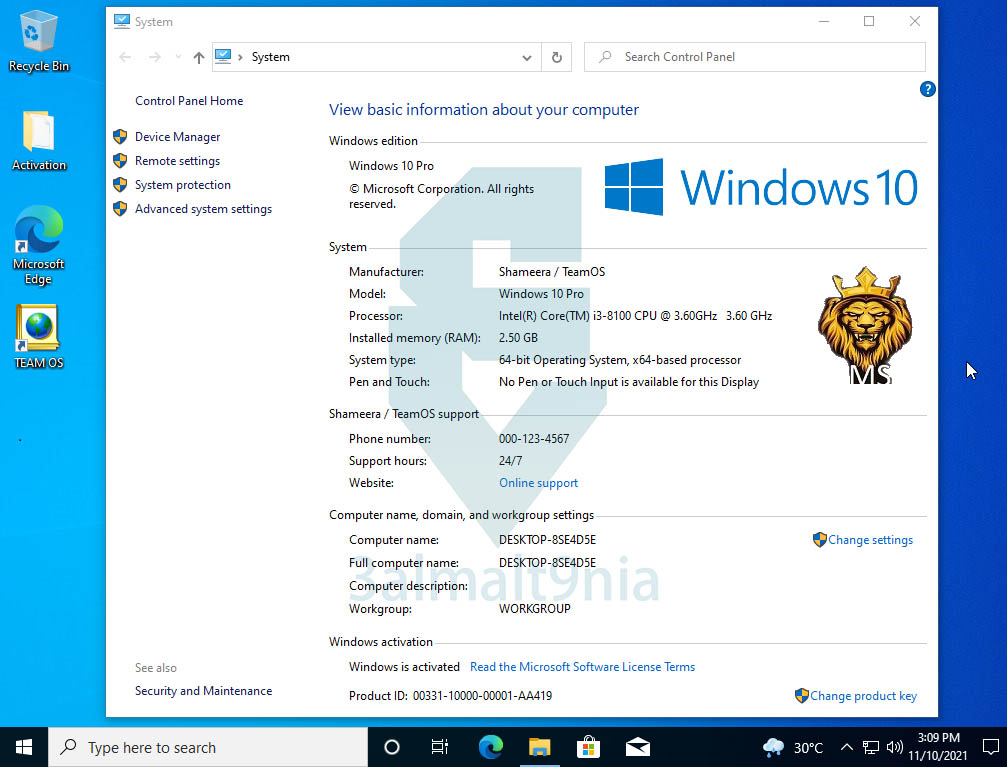Open File Explorer from the taskbar
1007x767 pixels.
tap(539, 747)
